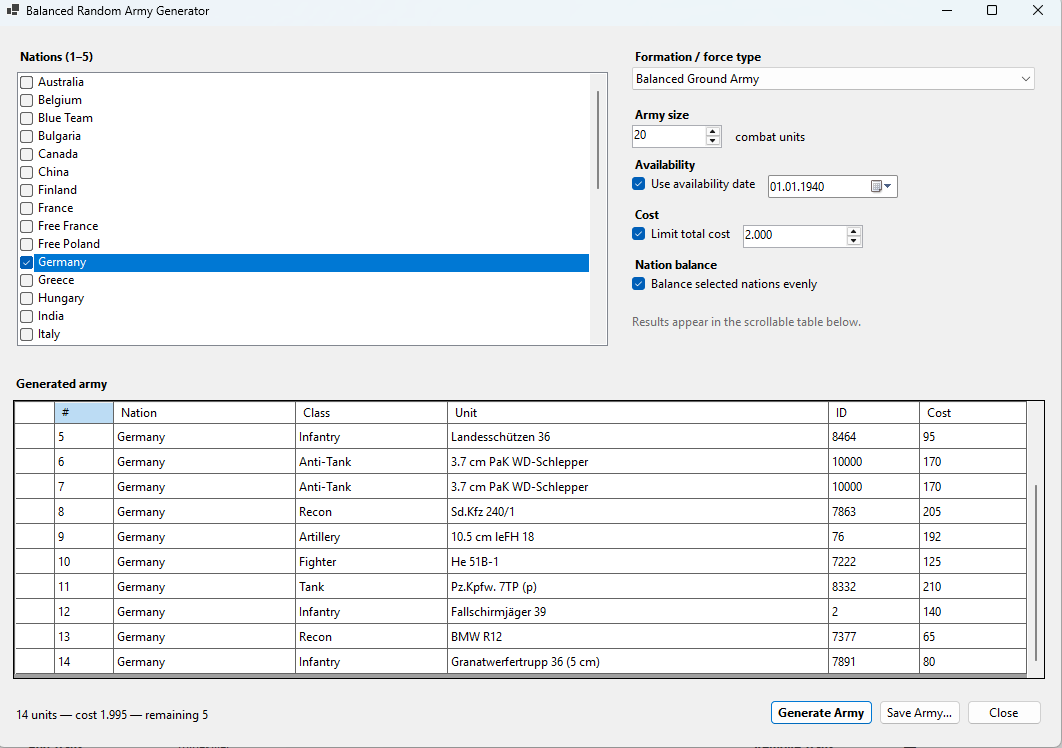Open the availability date calendar picker
Screen dimensions: 1062x748
click(x=880, y=186)
